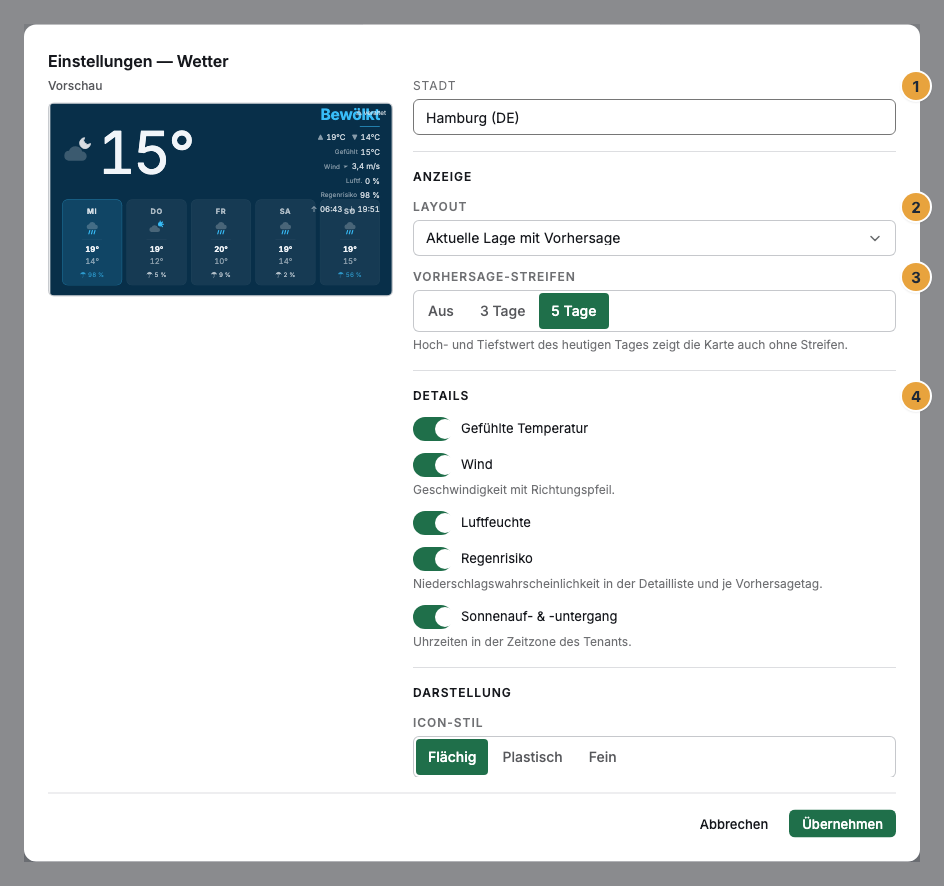Click the Layout dropdown chevron arrow

875,238
